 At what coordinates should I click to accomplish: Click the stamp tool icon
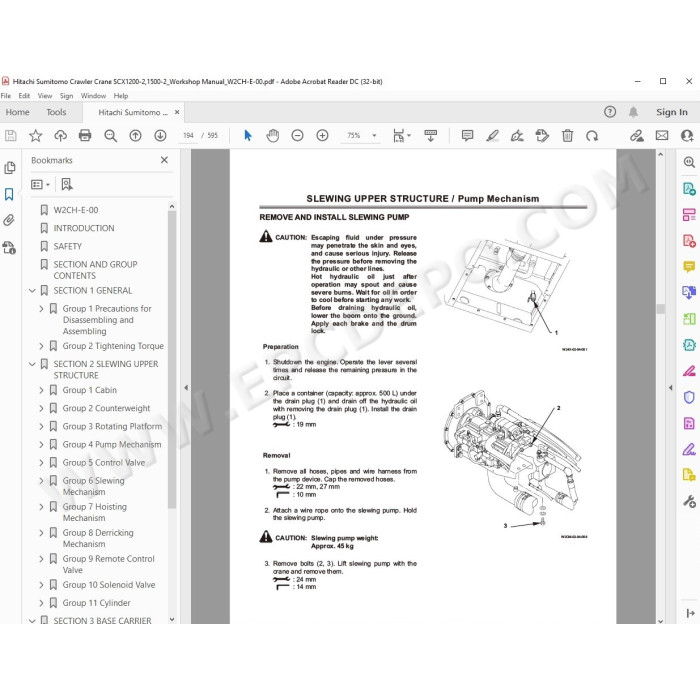pyautogui.click(x=542, y=135)
